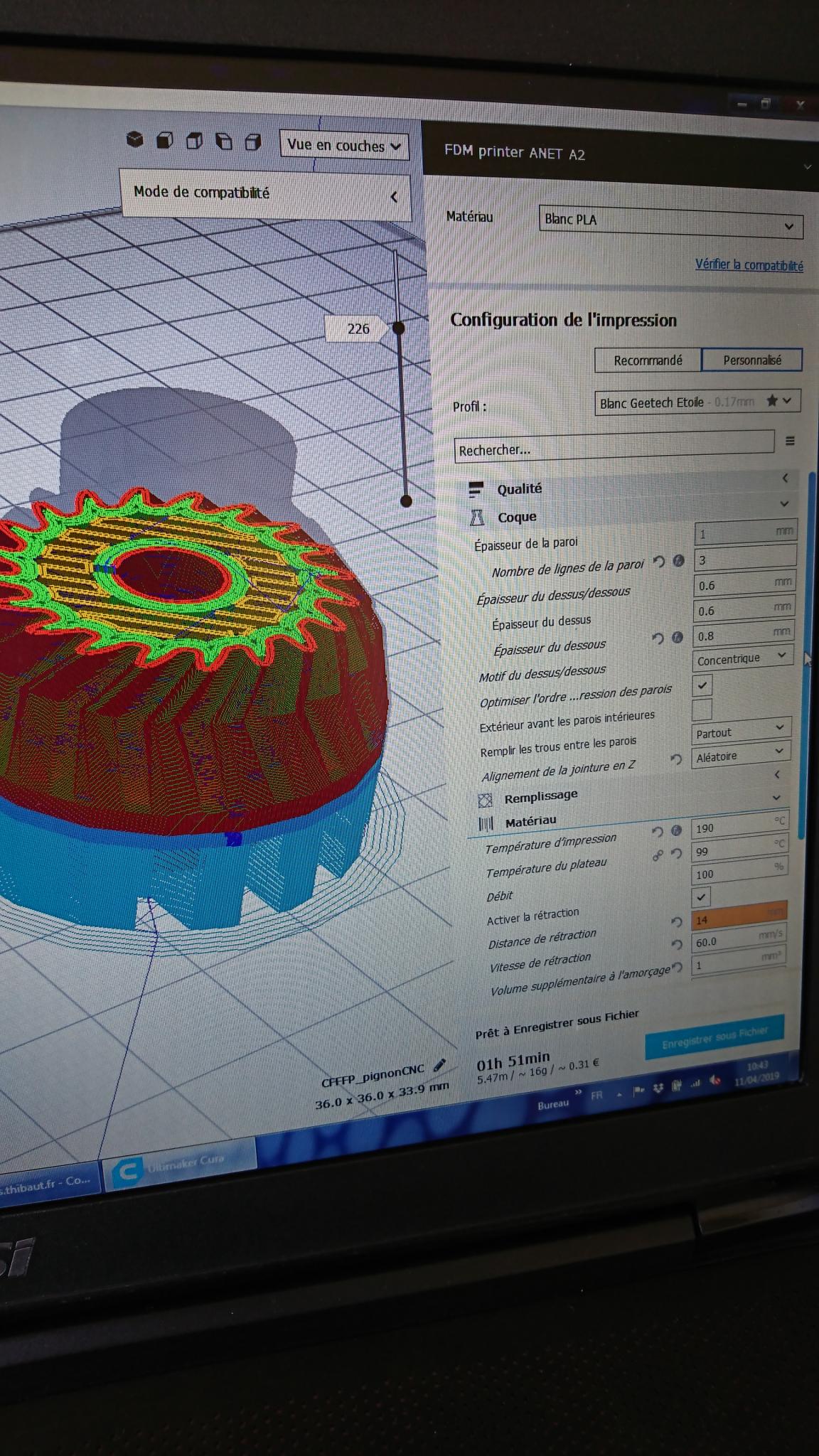Toggle Activer la rétraction checkbox

pos(701,896)
